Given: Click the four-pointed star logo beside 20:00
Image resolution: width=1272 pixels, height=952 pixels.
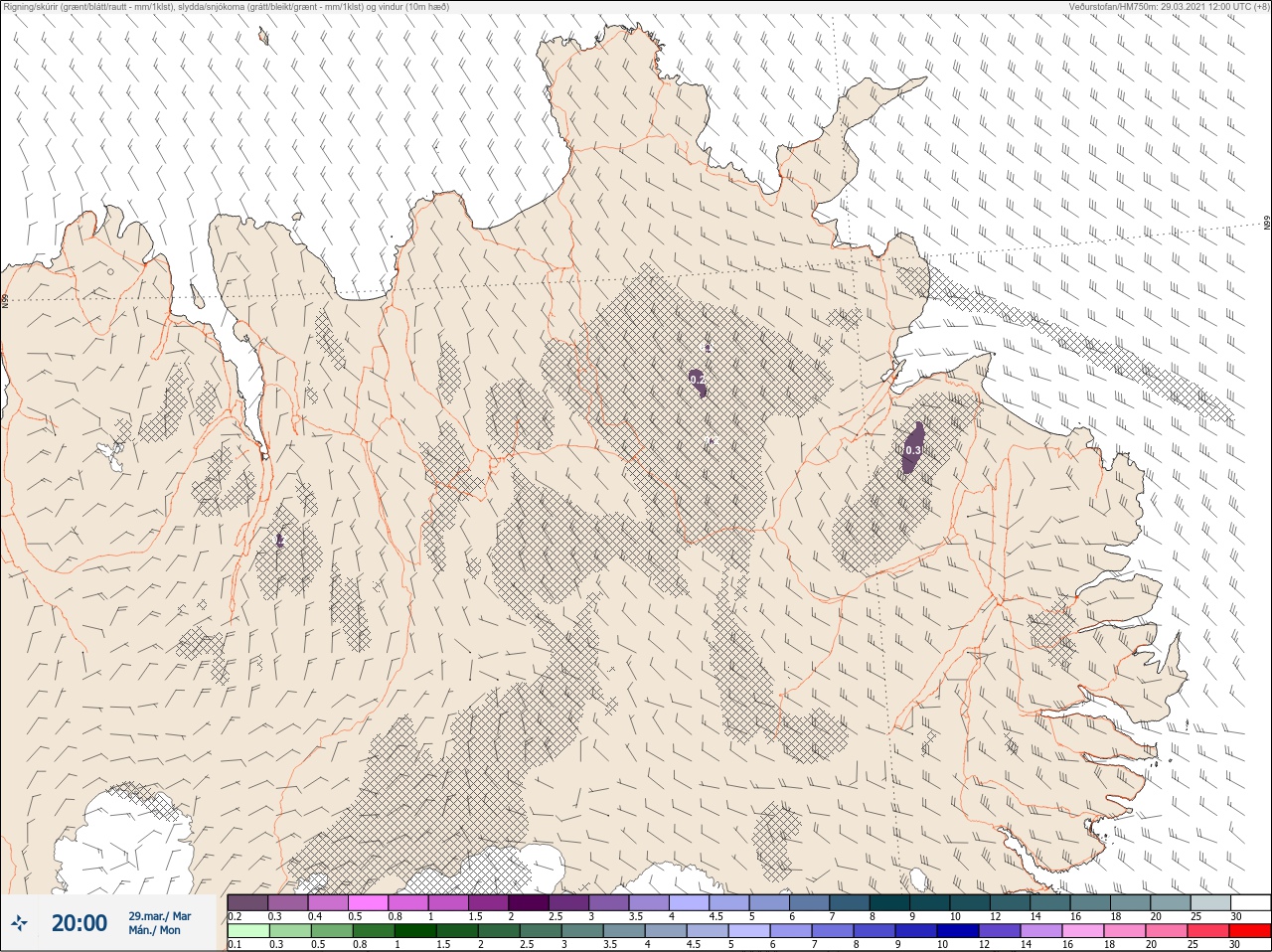Looking at the screenshot, I should click(x=19, y=923).
